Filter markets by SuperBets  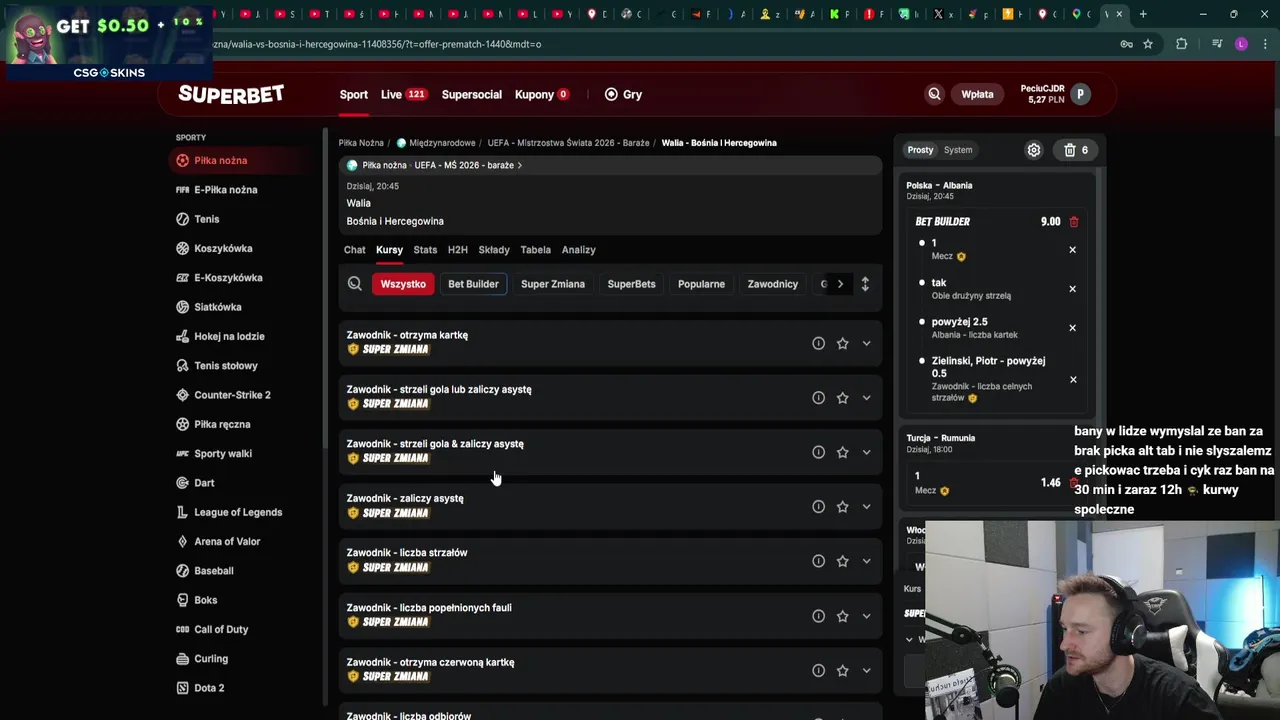tap(631, 284)
